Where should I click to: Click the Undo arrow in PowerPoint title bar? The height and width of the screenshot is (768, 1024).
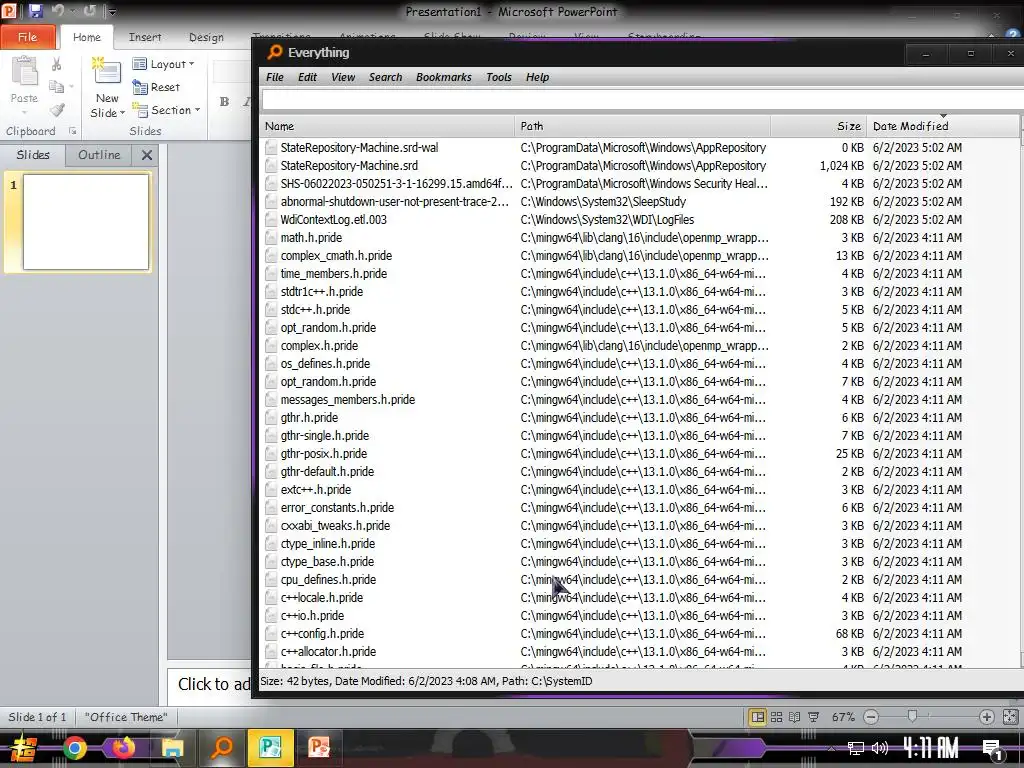tap(57, 10)
